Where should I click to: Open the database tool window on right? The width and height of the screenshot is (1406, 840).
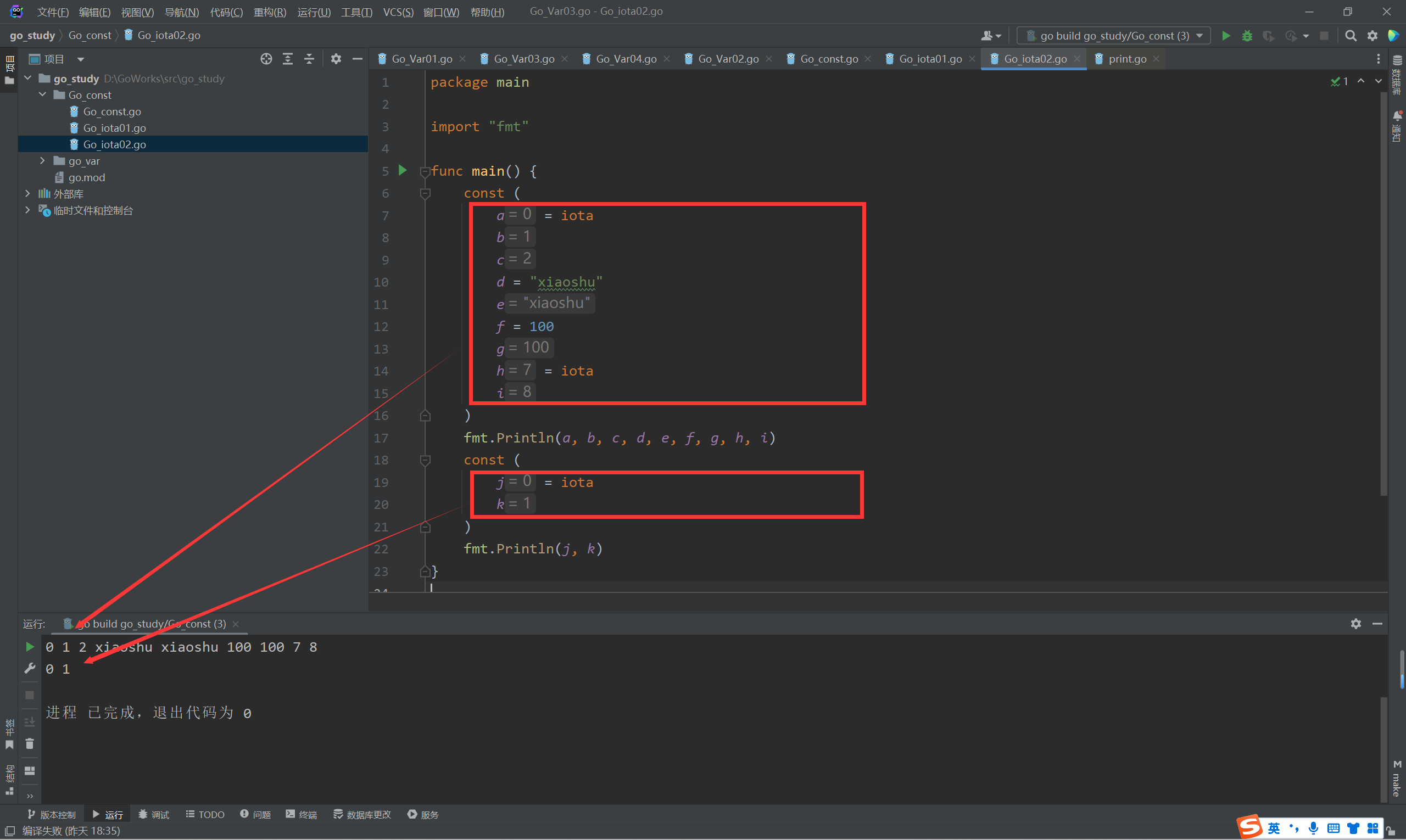1397,74
